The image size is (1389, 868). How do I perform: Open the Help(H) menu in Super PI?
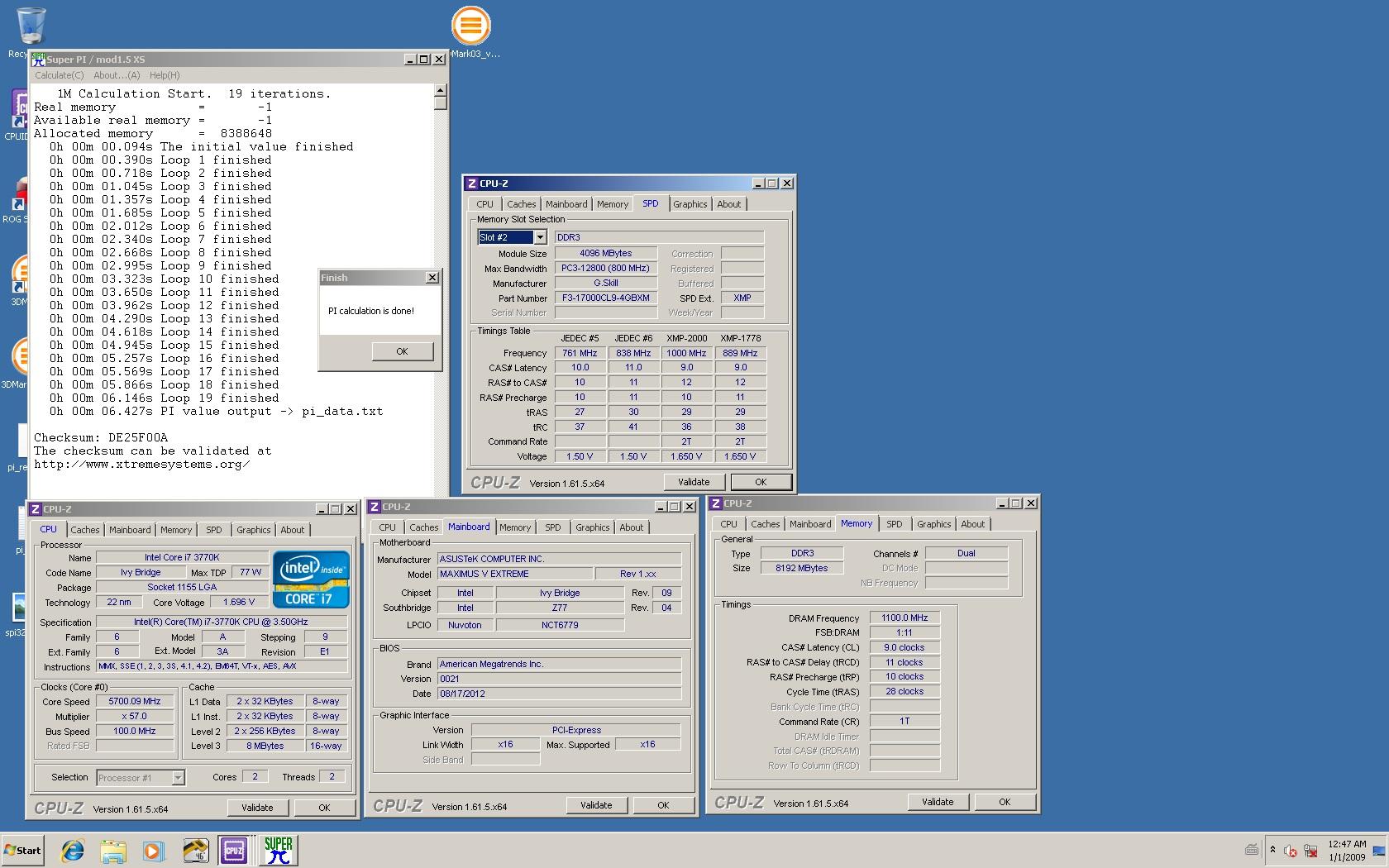pyautogui.click(x=165, y=75)
